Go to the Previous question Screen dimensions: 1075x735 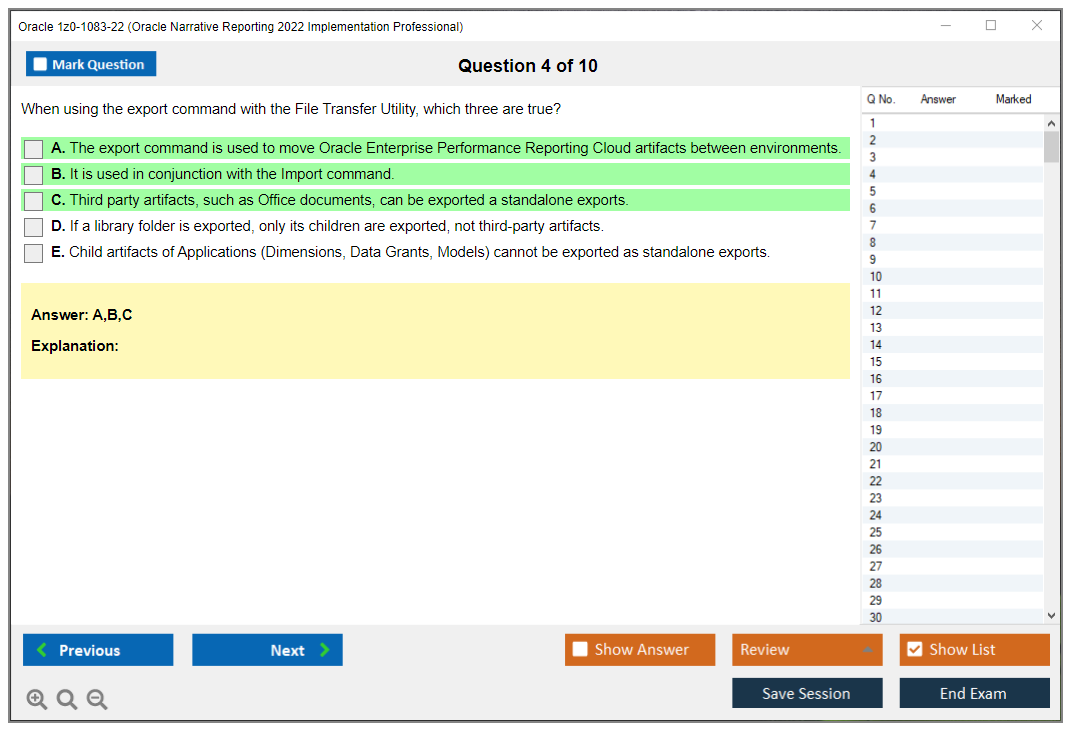tap(98, 650)
